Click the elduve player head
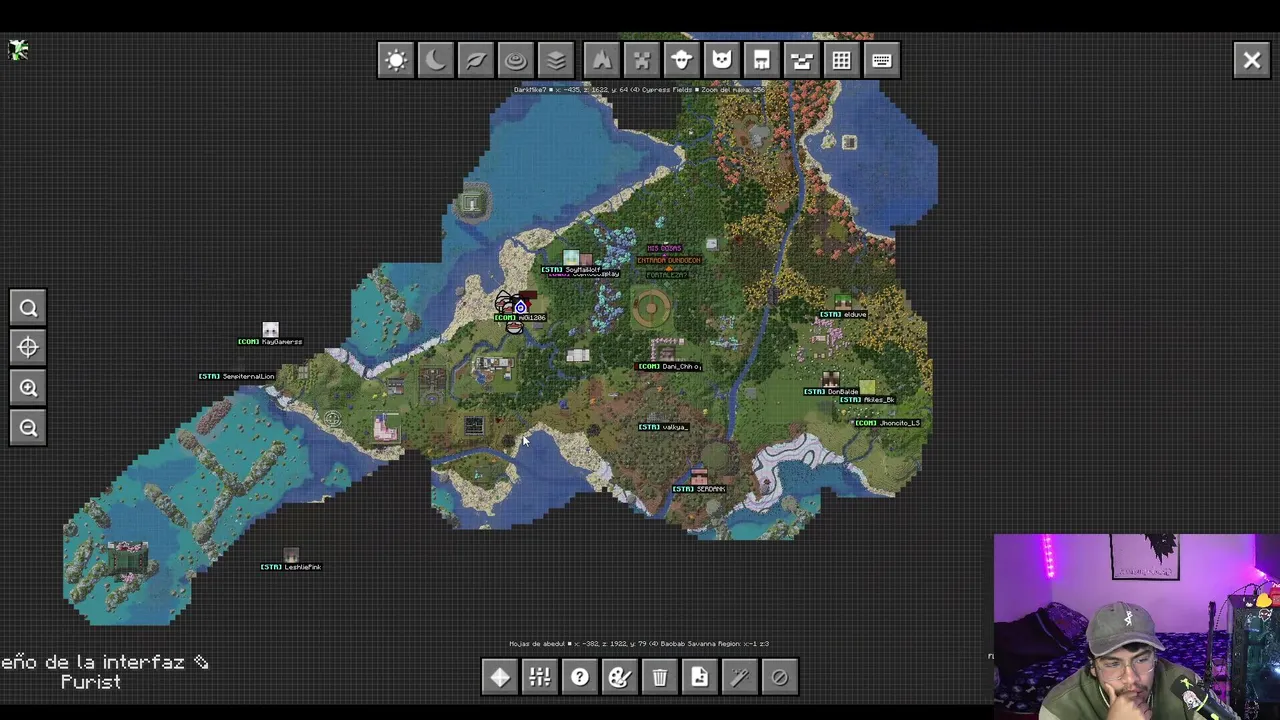1280x720 pixels. 843,302
